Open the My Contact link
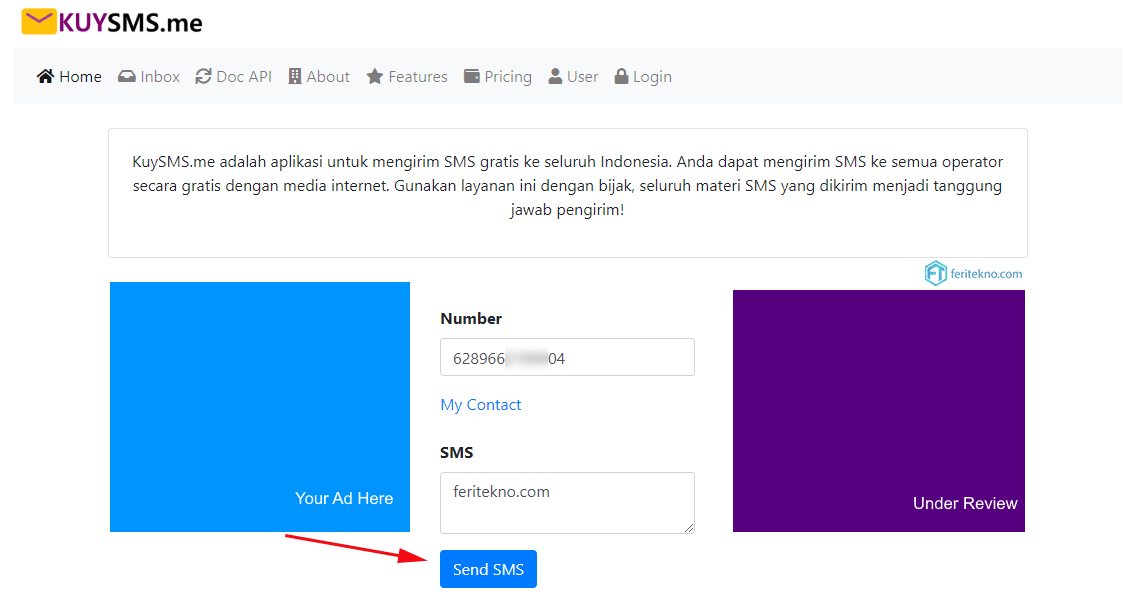Viewport: 1143px width, 603px height. point(480,405)
